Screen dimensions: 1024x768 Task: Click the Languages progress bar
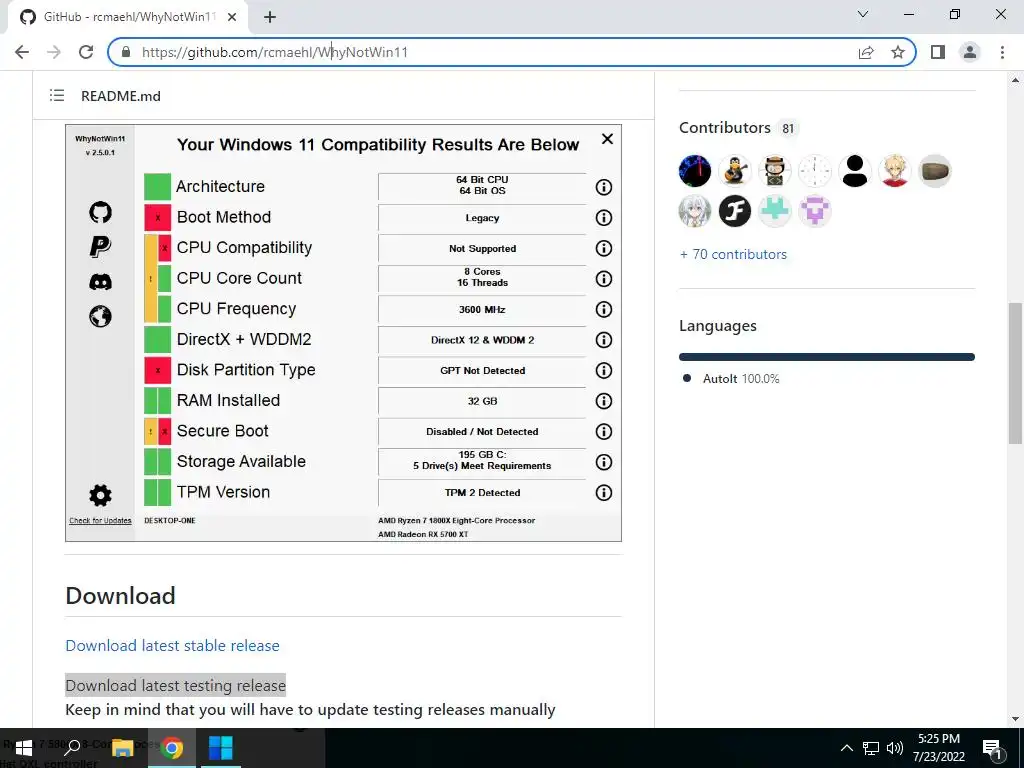[827, 357]
